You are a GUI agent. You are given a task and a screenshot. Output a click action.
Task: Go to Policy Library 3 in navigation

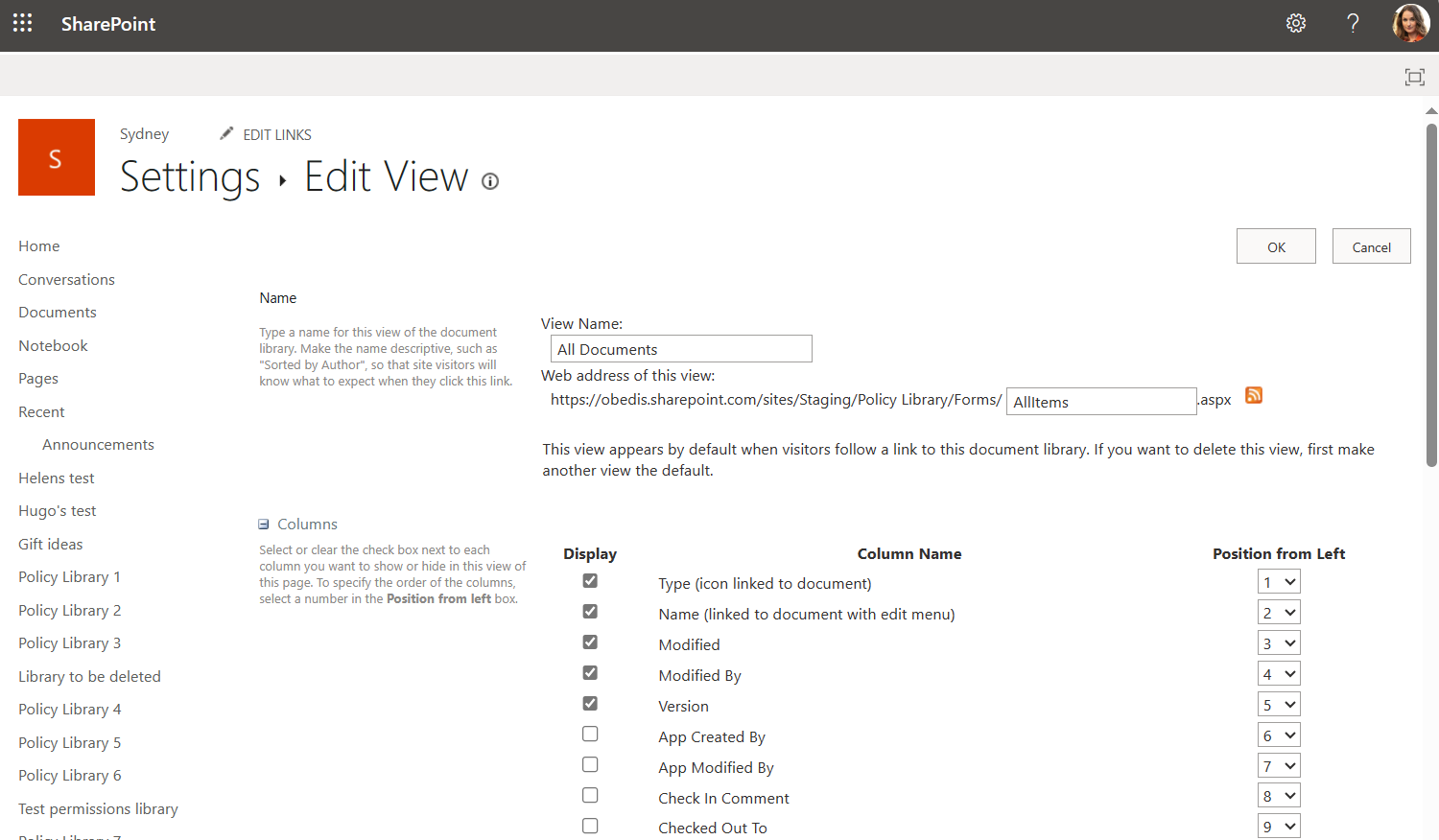click(69, 643)
